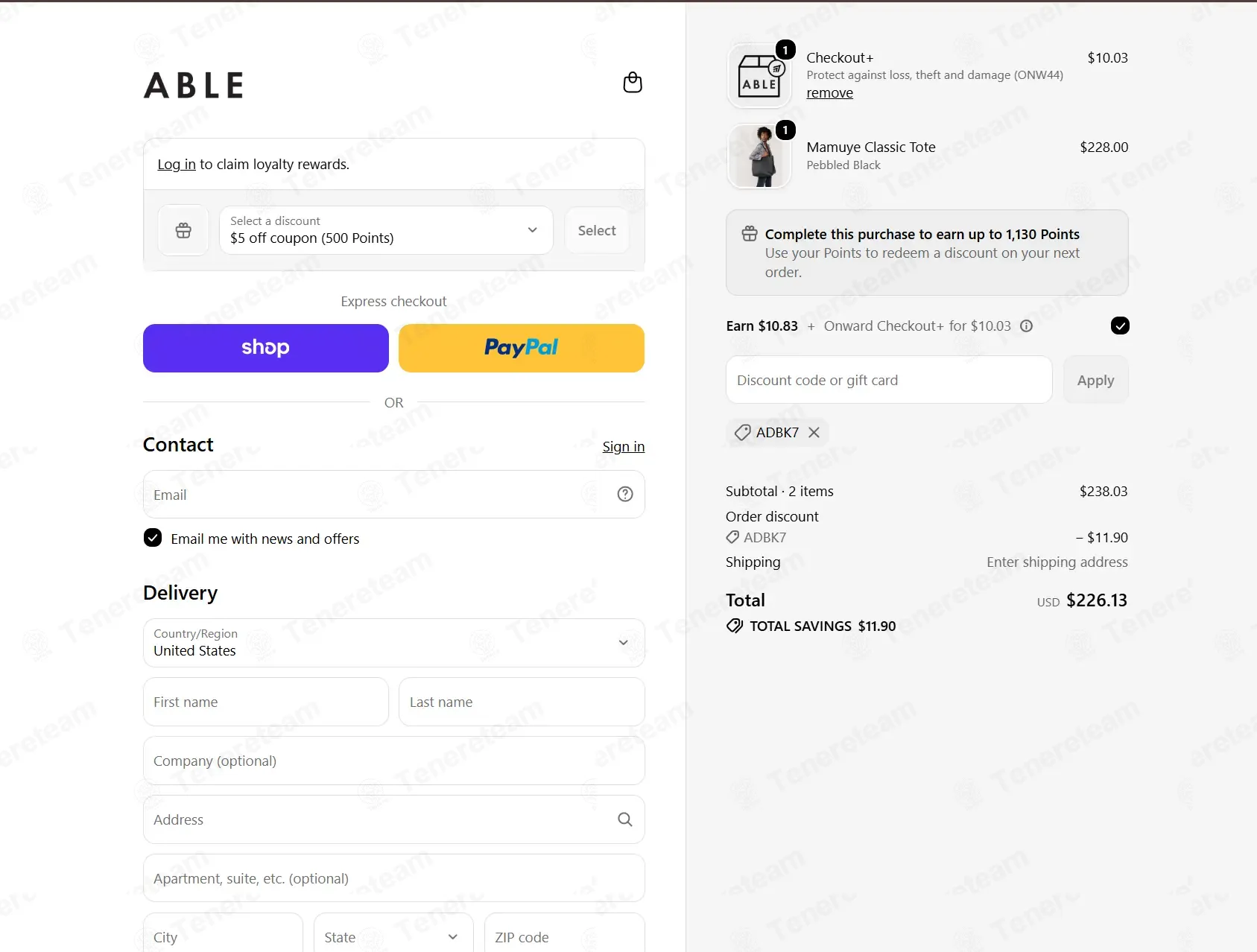
Task: Open the Country/Region dropdown
Action: (394, 643)
